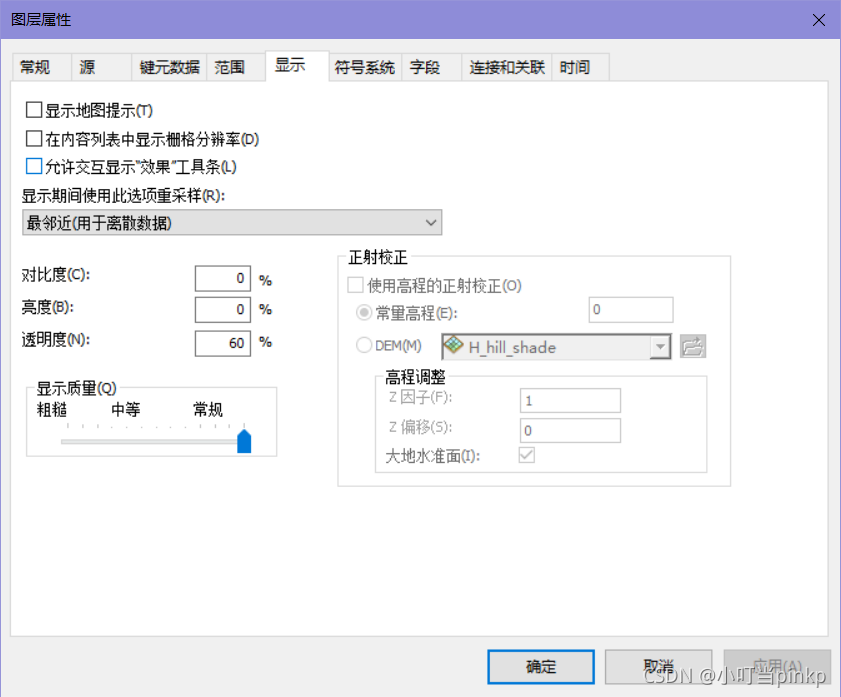
Task: Close the 图层属性 dialog
Action: (818, 20)
